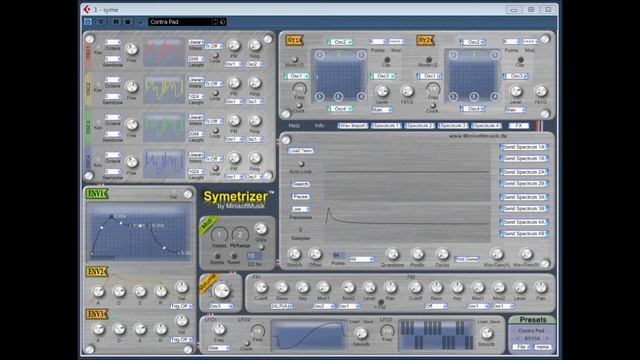The height and width of the screenshot is (360, 640).
Task: Open XY1 bottom Osc4 source dropdown
Action: click(340, 109)
